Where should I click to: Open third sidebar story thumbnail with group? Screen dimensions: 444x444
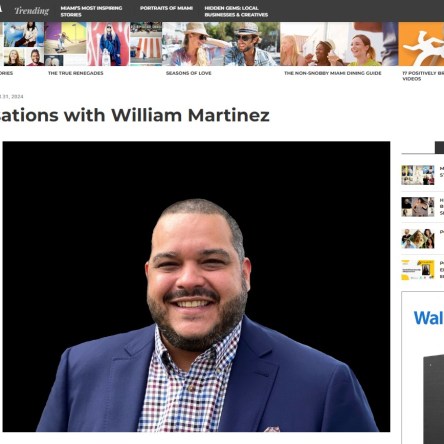point(418,238)
